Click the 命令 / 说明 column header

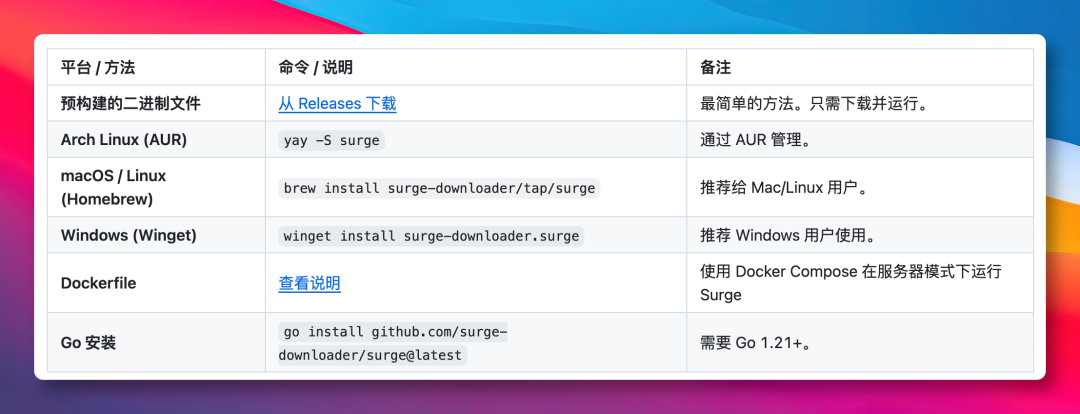(x=315, y=67)
